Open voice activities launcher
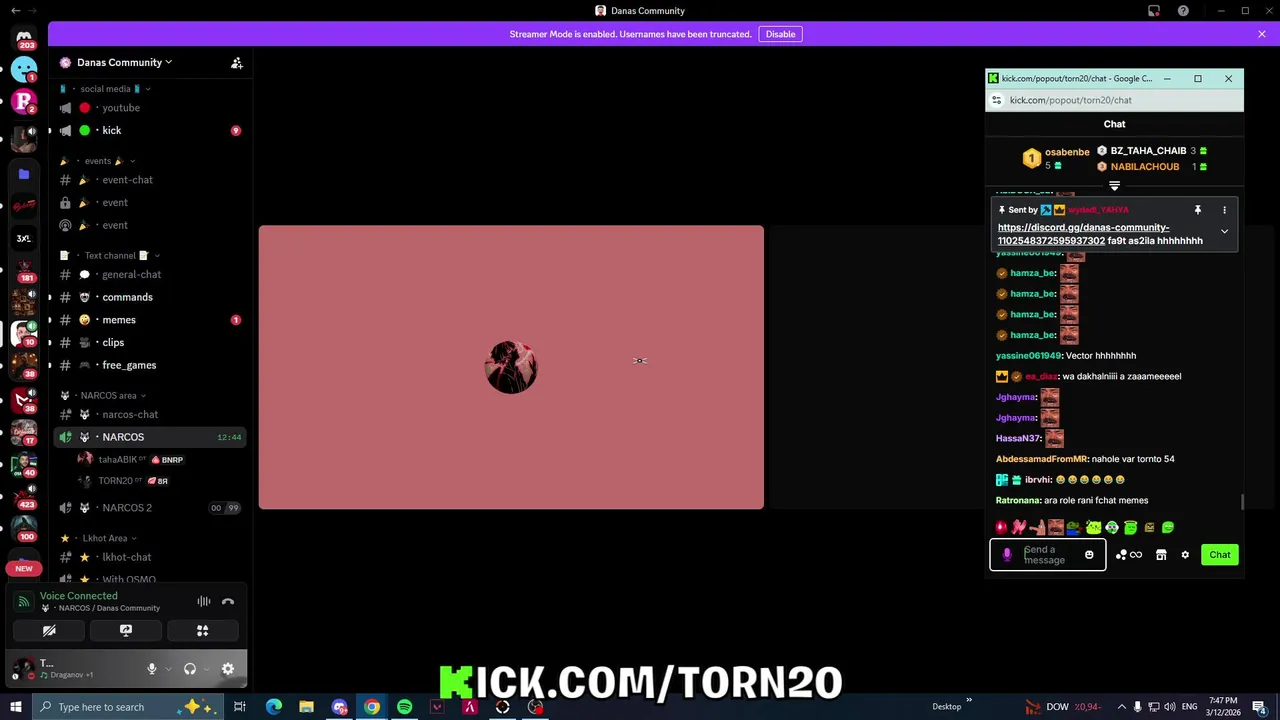The height and width of the screenshot is (720, 1280). [x=203, y=631]
